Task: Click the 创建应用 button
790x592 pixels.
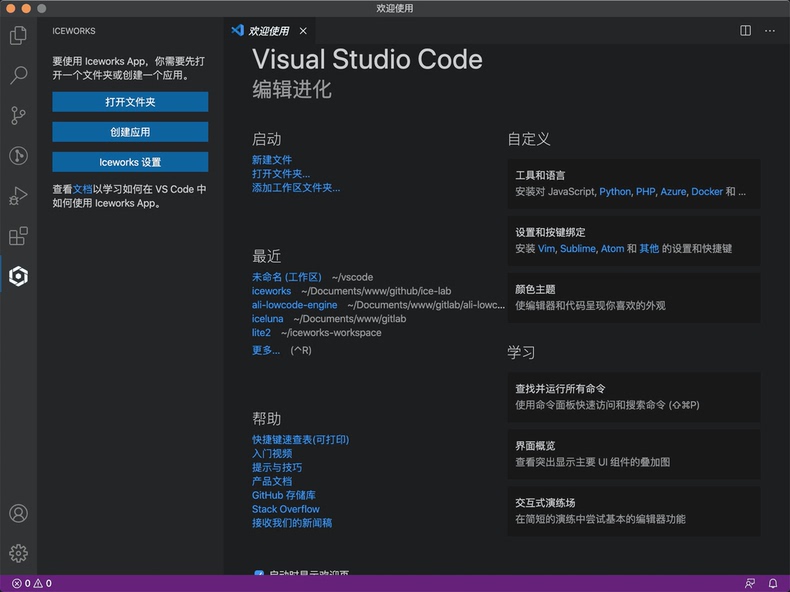Action: tap(130, 132)
